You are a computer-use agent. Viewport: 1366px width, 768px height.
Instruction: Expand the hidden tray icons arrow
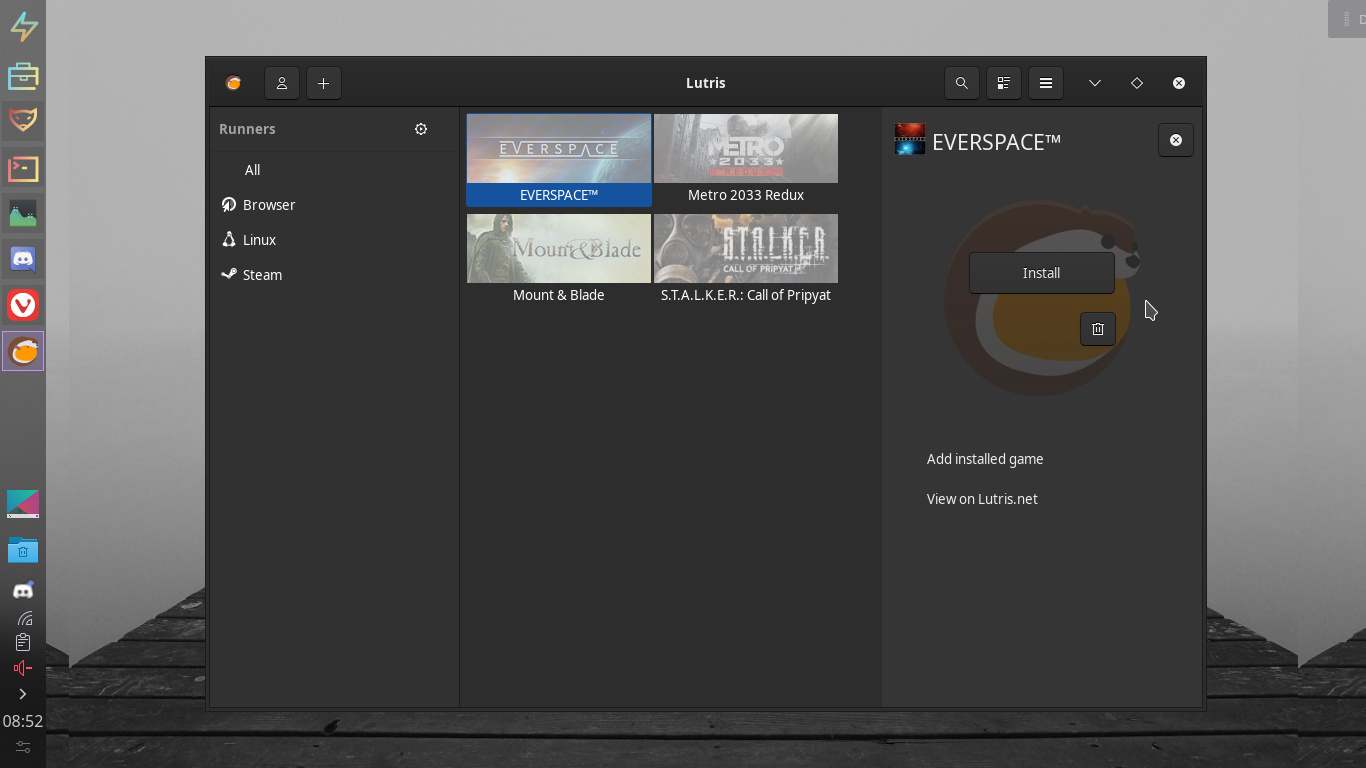(x=23, y=694)
